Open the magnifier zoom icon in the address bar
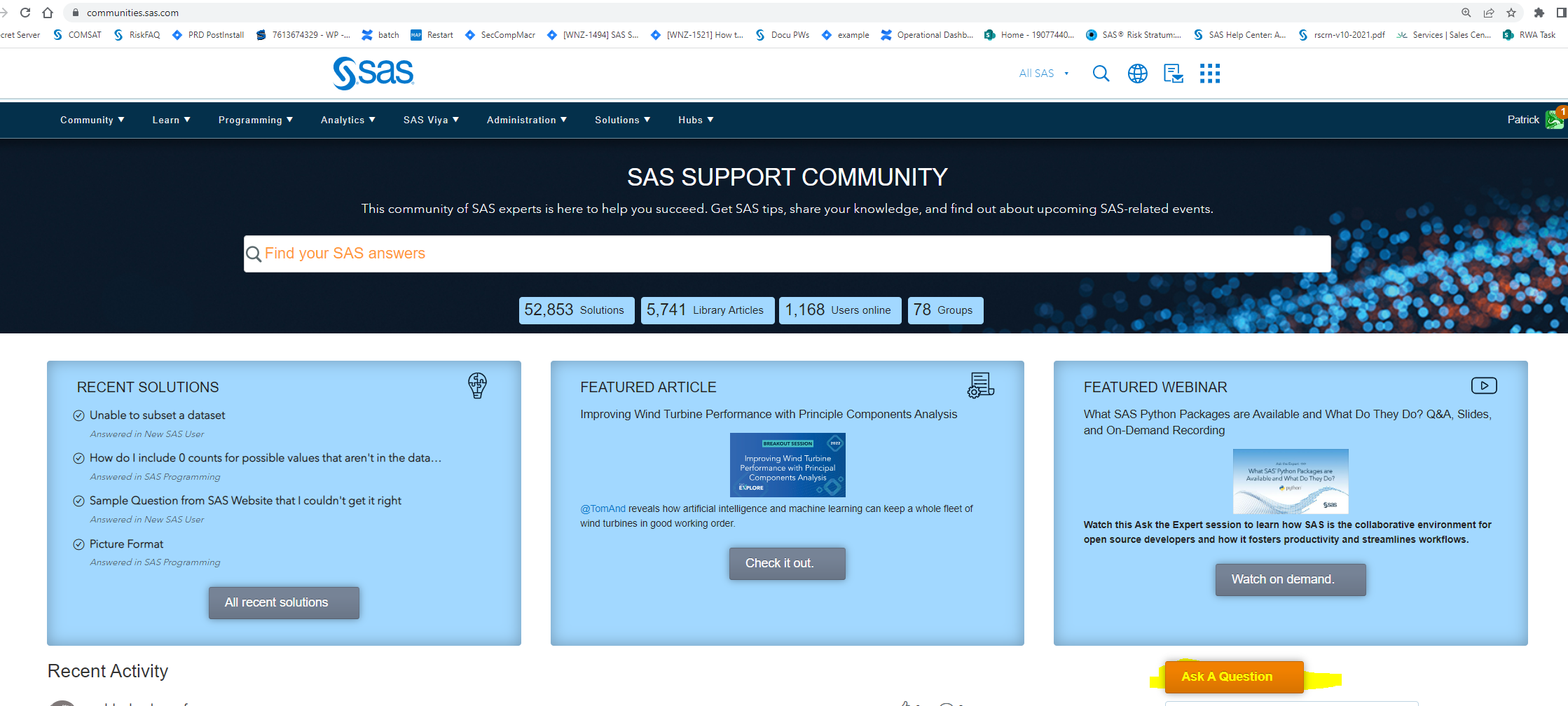This screenshot has height=706, width=1568. [1466, 12]
